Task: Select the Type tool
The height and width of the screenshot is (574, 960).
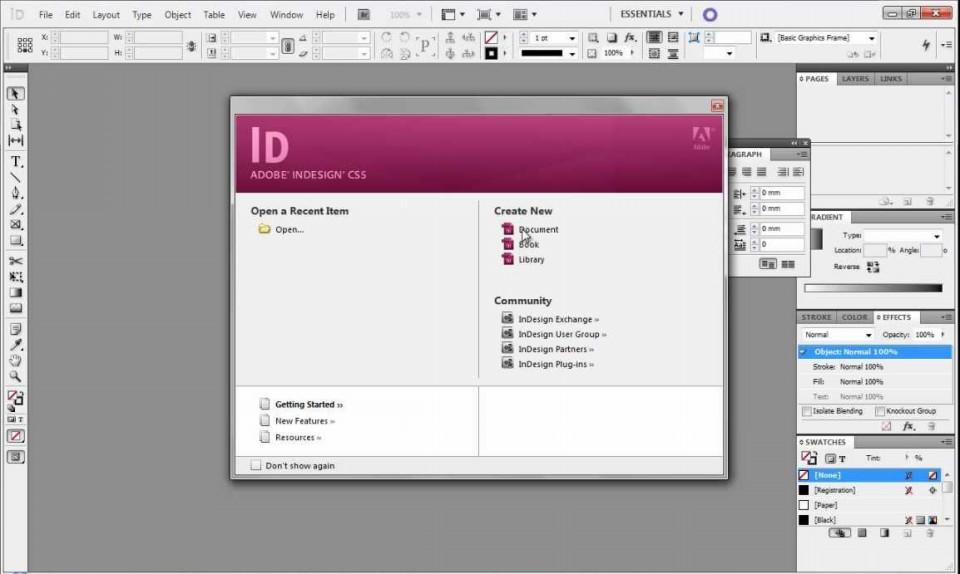Action: pos(15,162)
